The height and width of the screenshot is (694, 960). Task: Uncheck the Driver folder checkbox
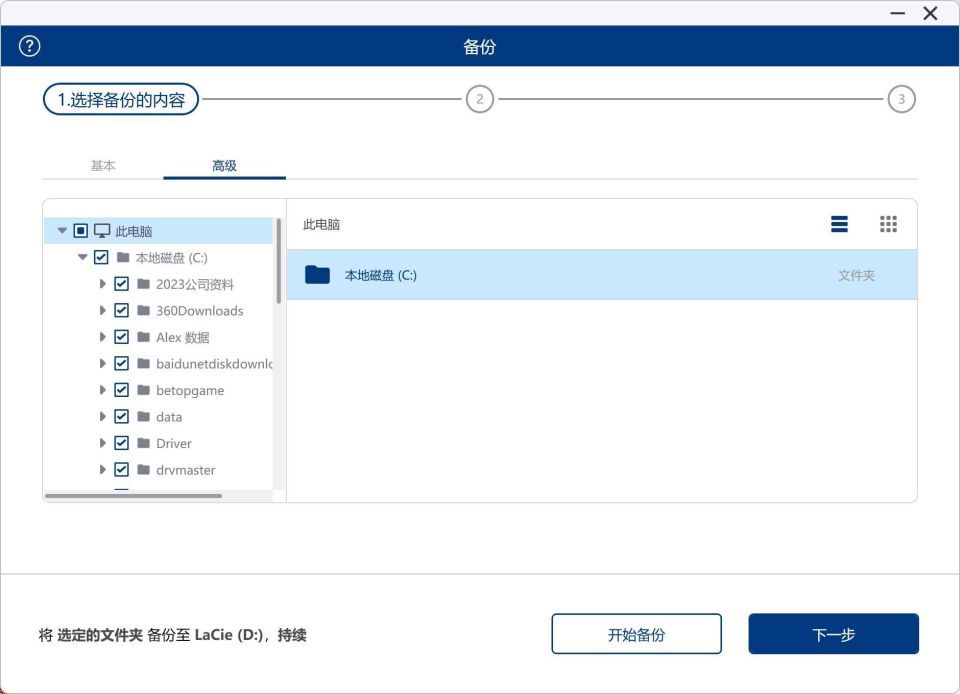[x=121, y=443]
